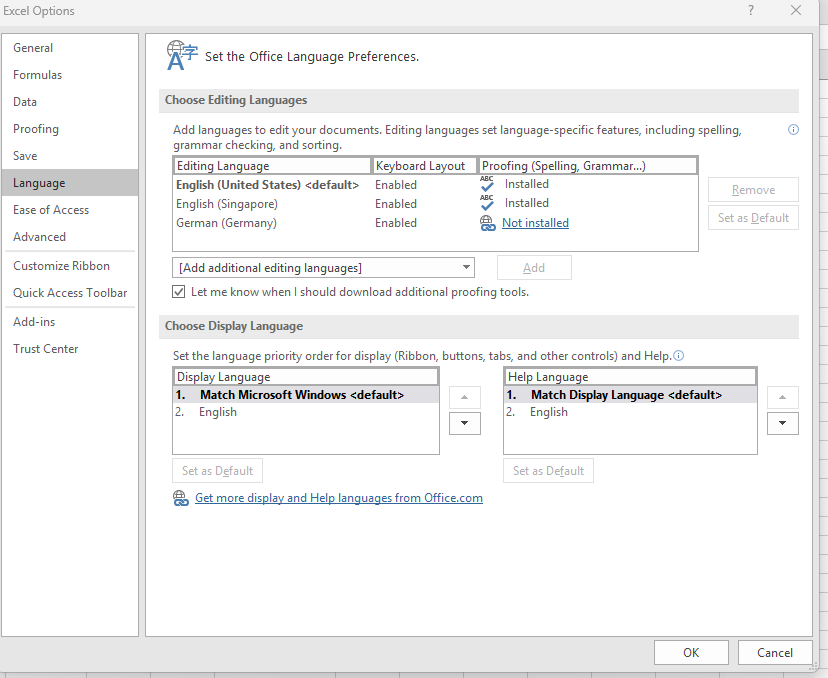Click the ABC checkmark icon for English (United States)

coord(487,184)
